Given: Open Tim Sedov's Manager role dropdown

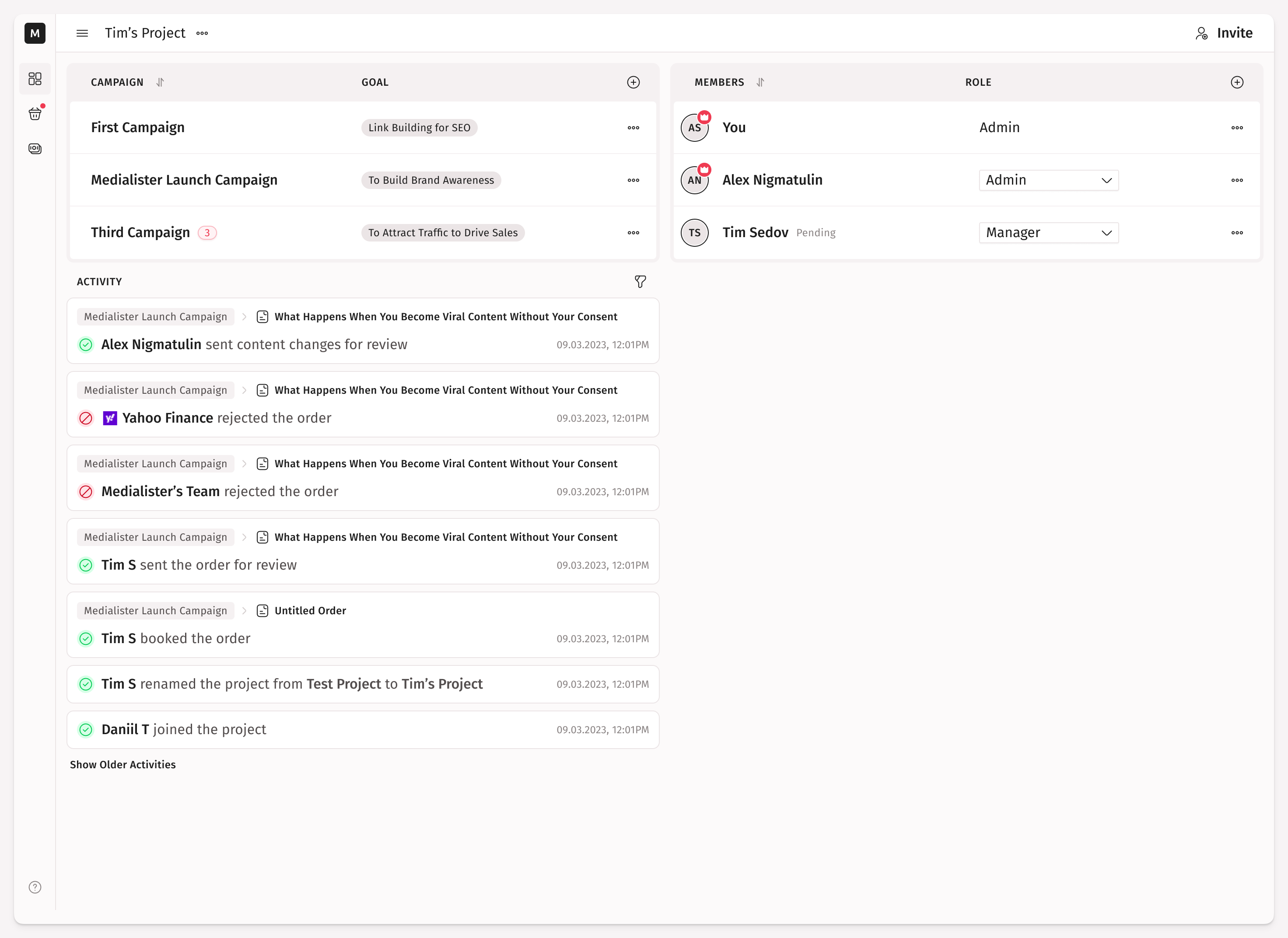Looking at the screenshot, I should click(x=1048, y=233).
